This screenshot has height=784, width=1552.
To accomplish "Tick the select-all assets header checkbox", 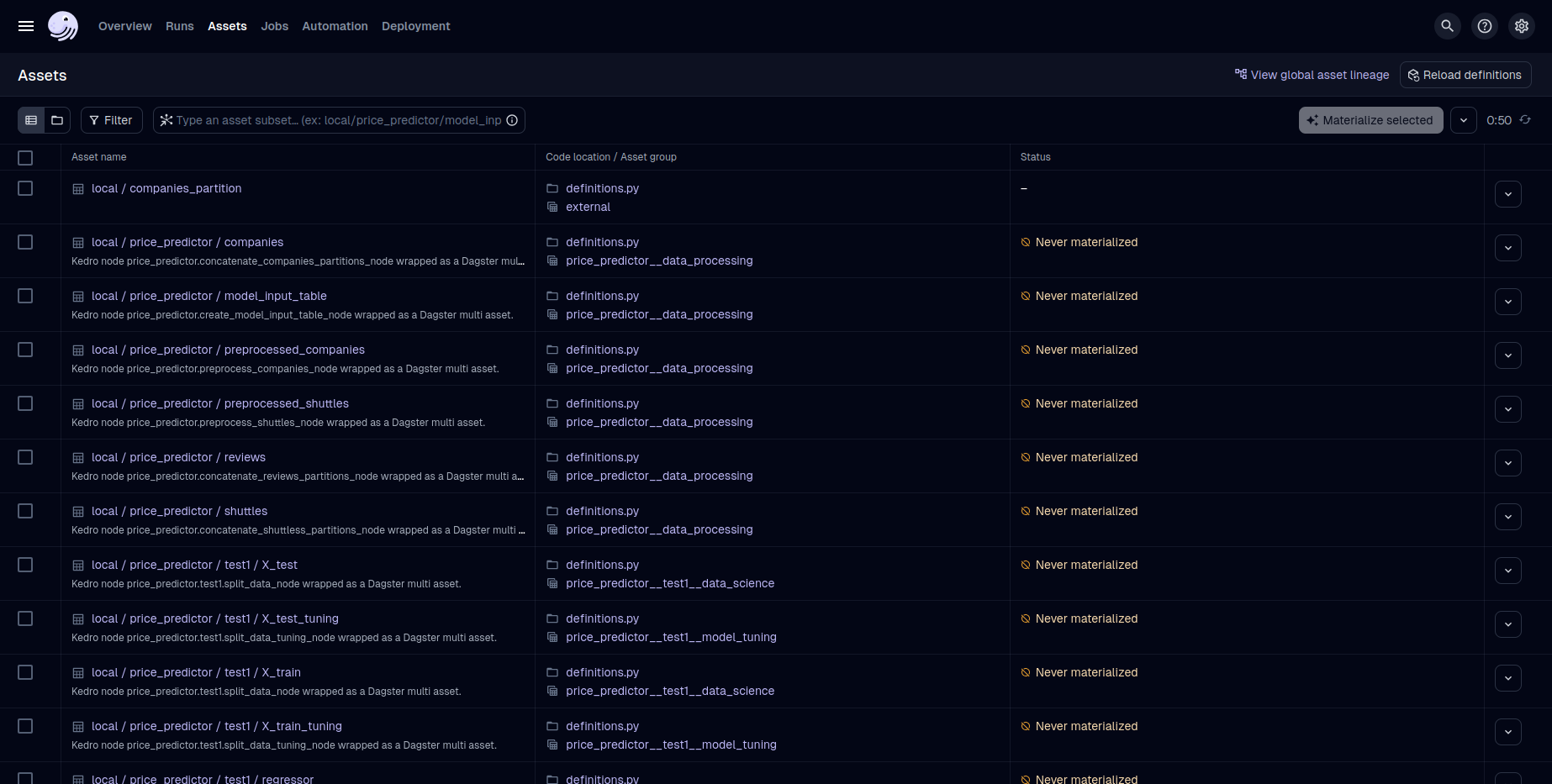I will coord(25,158).
